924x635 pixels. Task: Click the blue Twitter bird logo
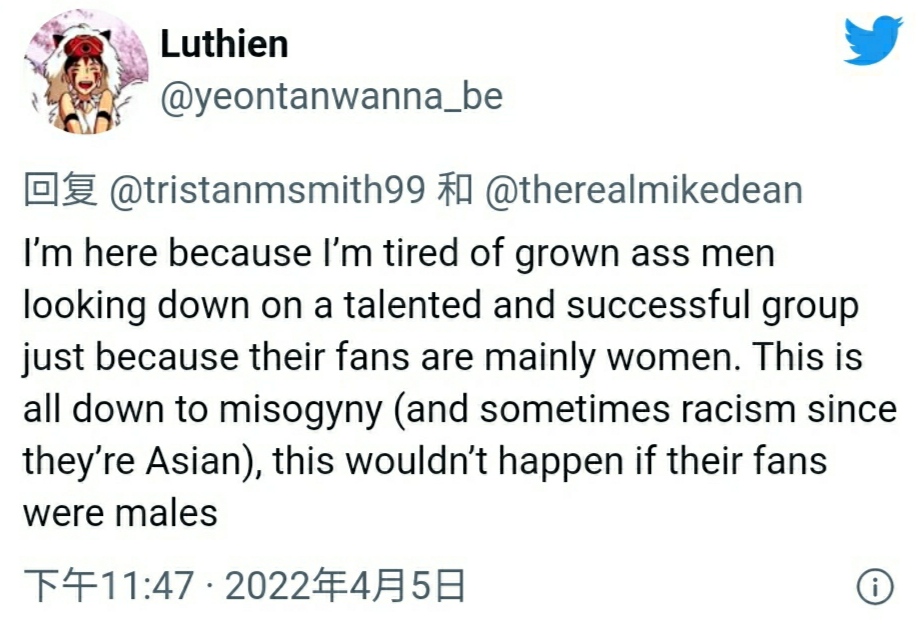pos(873,40)
